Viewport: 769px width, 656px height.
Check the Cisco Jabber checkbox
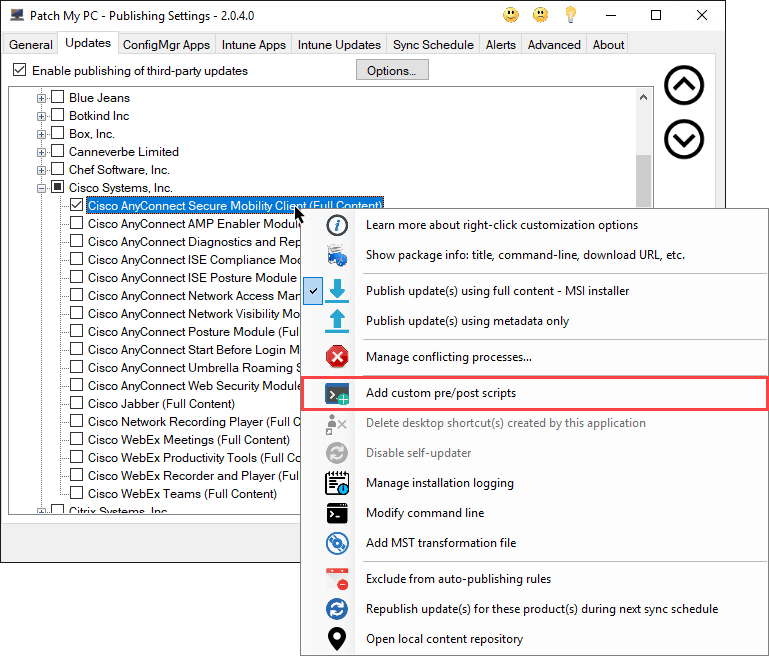click(x=76, y=403)
